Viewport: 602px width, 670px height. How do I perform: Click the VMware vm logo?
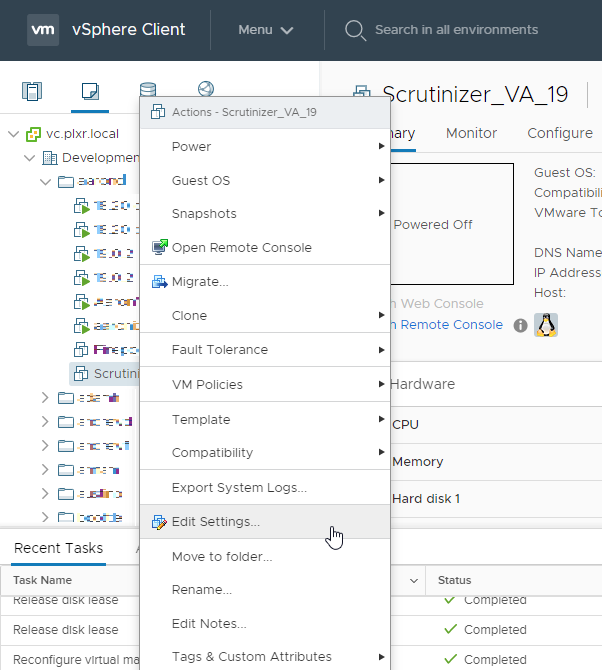(x=43, y=29)
